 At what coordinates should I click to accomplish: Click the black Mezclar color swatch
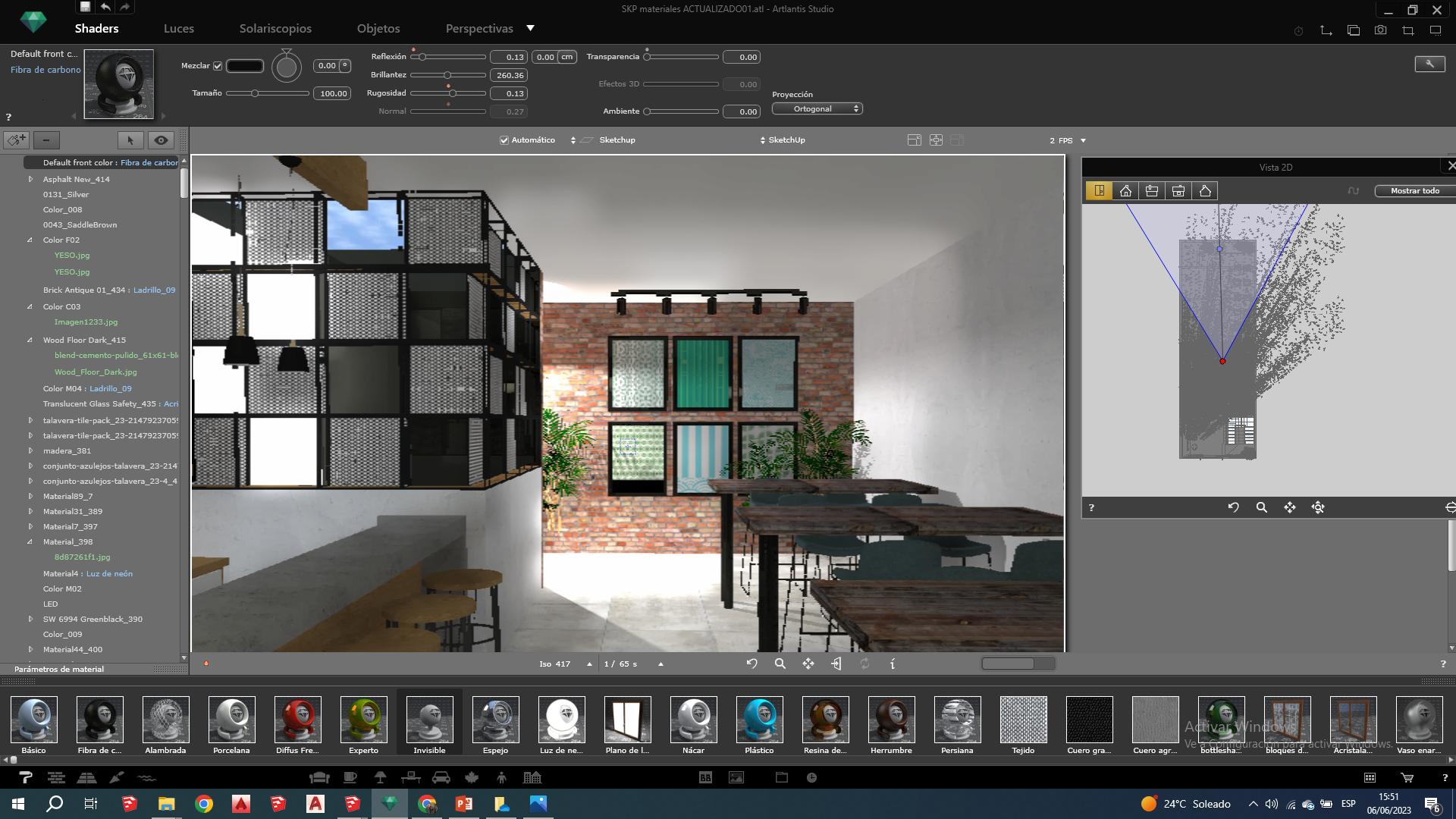(245, 66)
